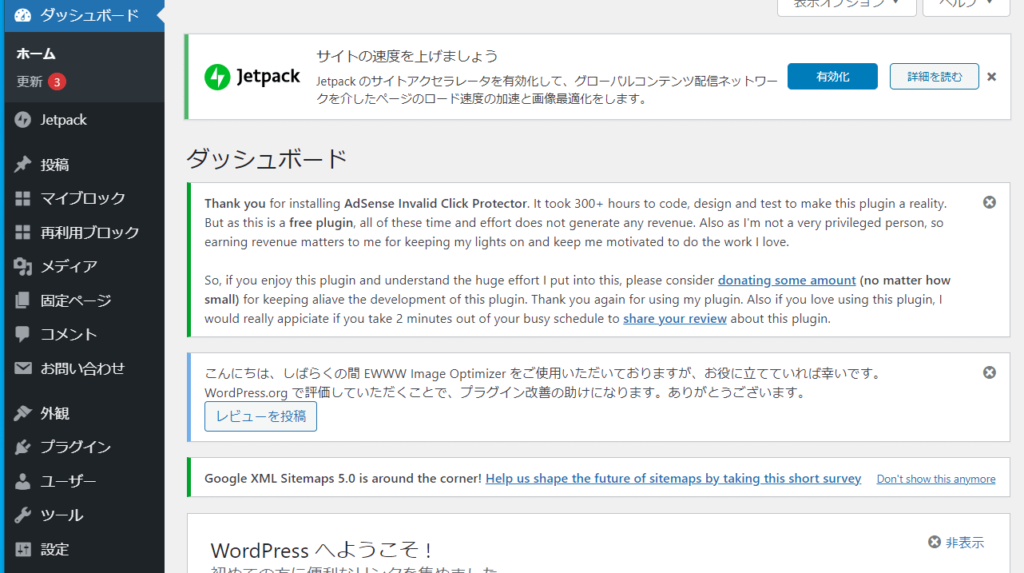The width and height of the screenshot is (1024, 573).
Task: Click the サイトの速度を上げましょう heading
Action: (x=407, y=56)
